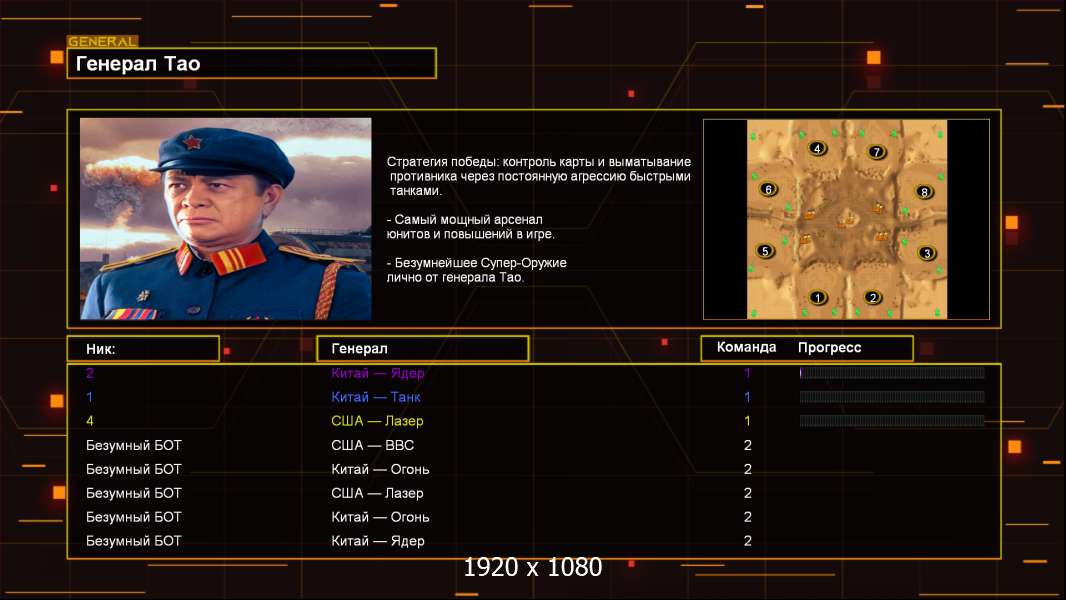The image size is (1066, 600).
Task: Click team number in Китай — Танк row
Action: pyautogui.click(x=747, y=397)
